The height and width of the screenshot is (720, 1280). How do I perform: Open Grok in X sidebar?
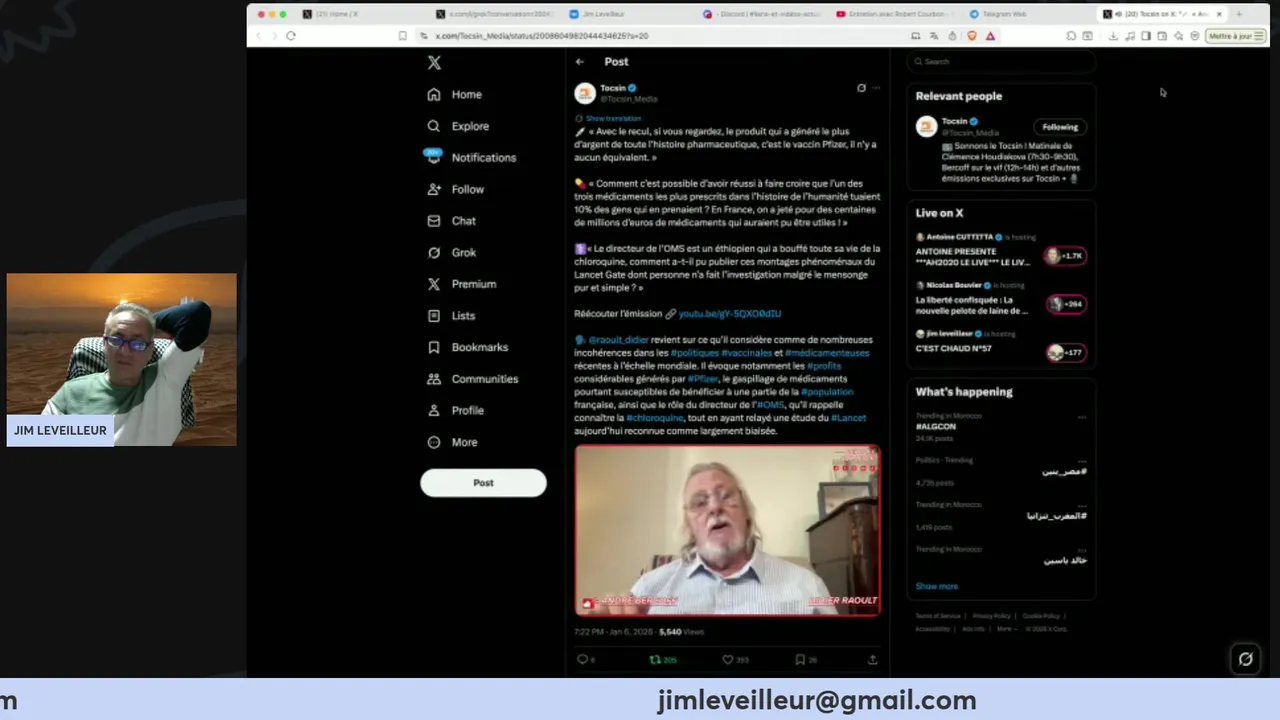(452, 253)
